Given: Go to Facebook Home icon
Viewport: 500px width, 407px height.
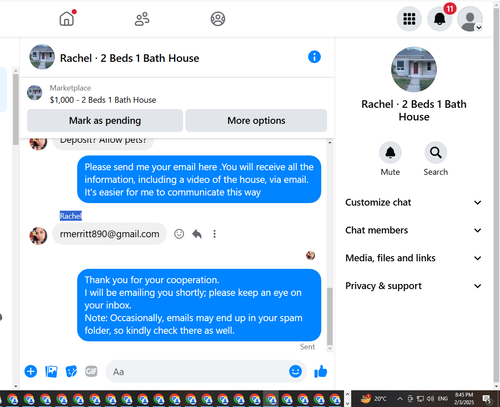Looking at the screenshot, I should pos(67,19).
